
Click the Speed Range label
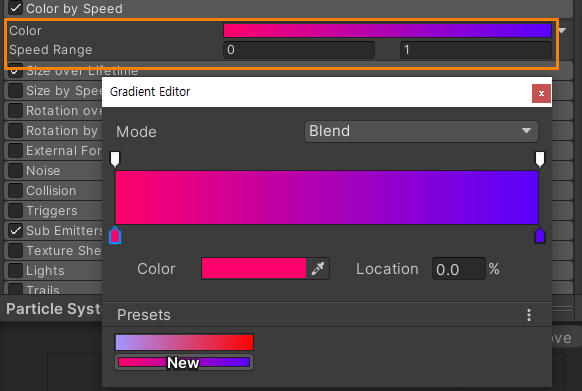pyautogui.click(x=51, y=50)
